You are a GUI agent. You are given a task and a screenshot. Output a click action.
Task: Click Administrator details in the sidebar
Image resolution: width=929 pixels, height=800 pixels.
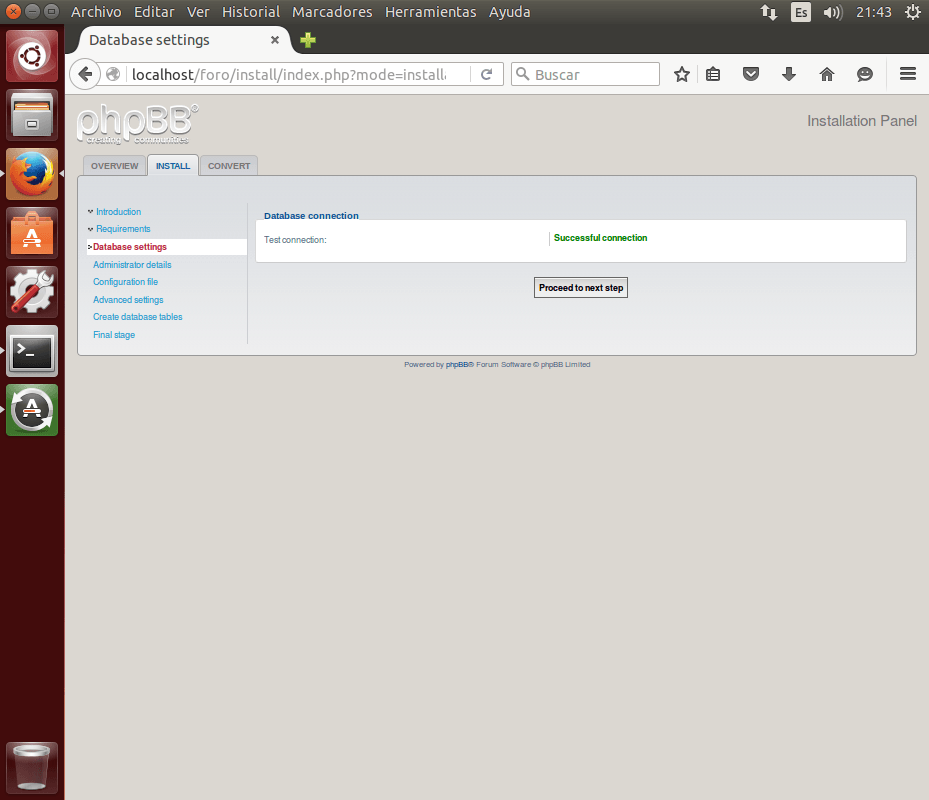(132, 264)
